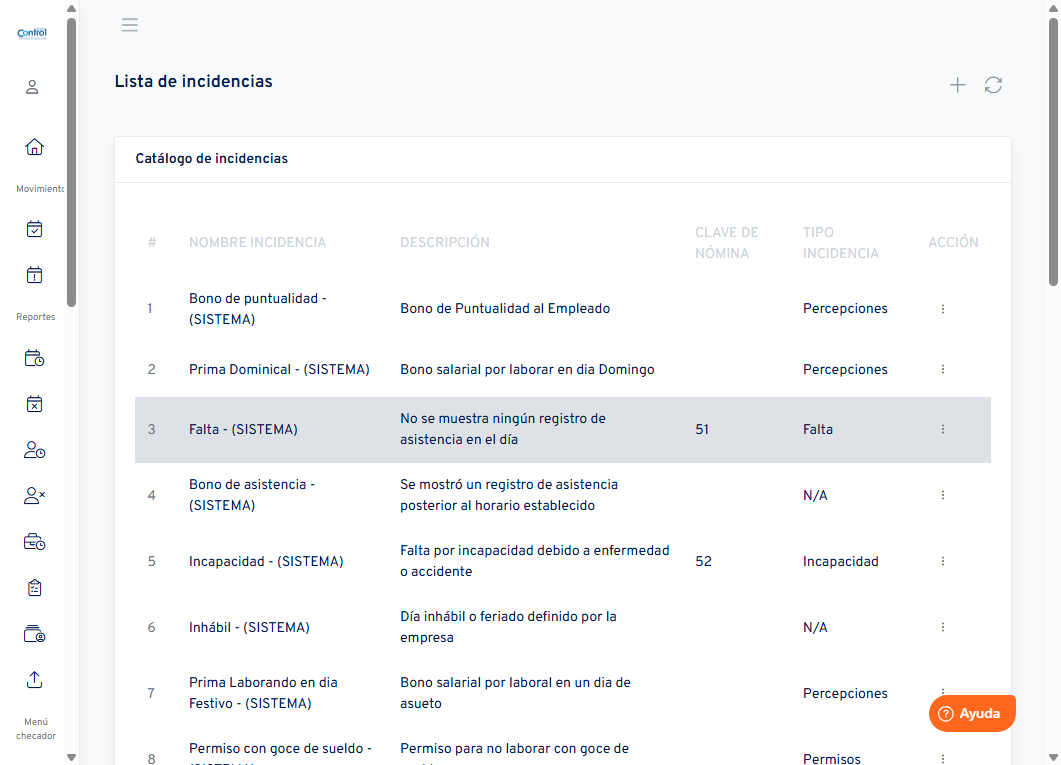This screenshot has width=1061, height=765.
Task: Open the briefcase clock report icon
Action: coord(35,542)
